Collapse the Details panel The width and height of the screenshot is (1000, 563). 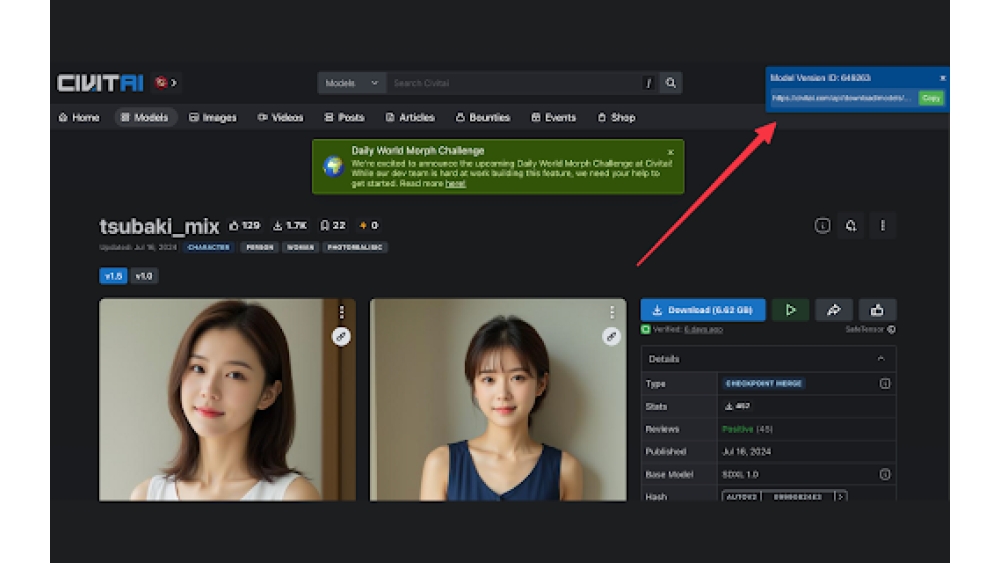[881, 359]
